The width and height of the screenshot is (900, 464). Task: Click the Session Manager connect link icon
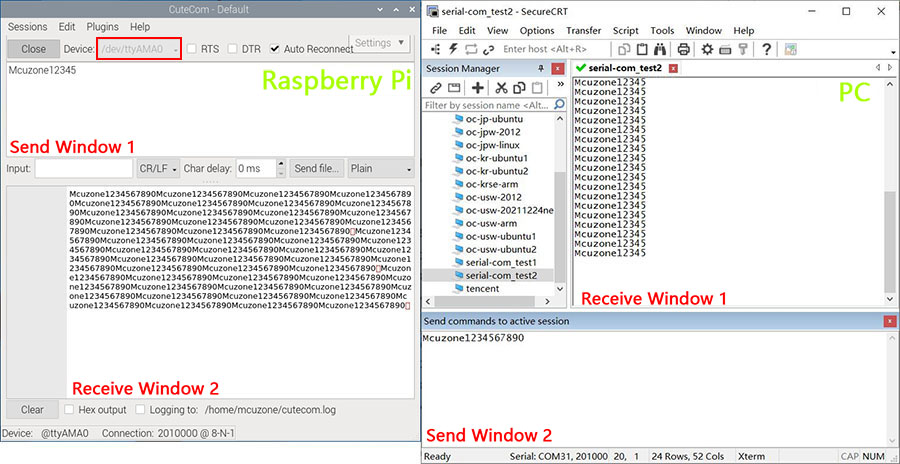click(436, 88)
